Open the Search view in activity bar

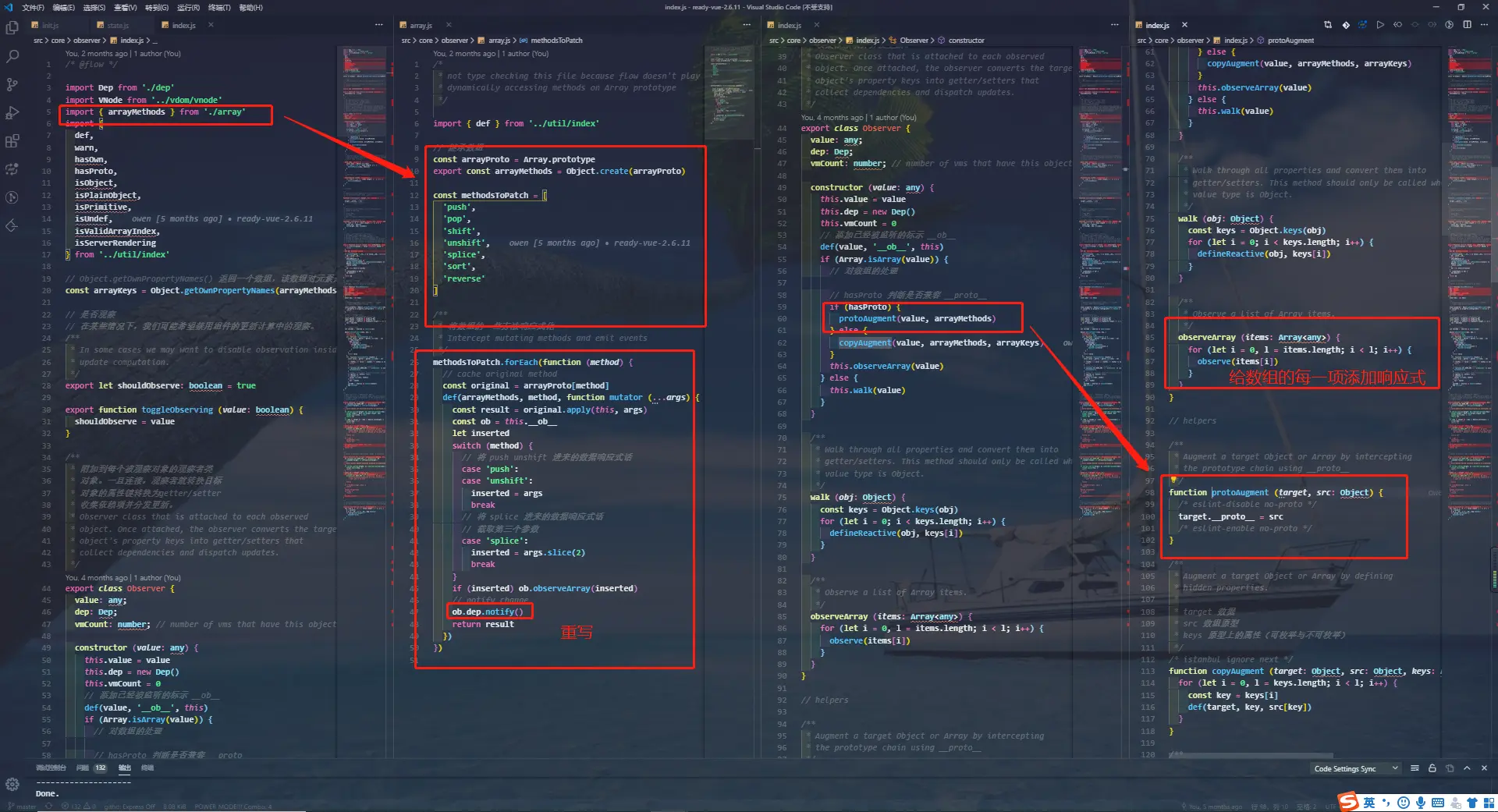[x=12, y=57]
